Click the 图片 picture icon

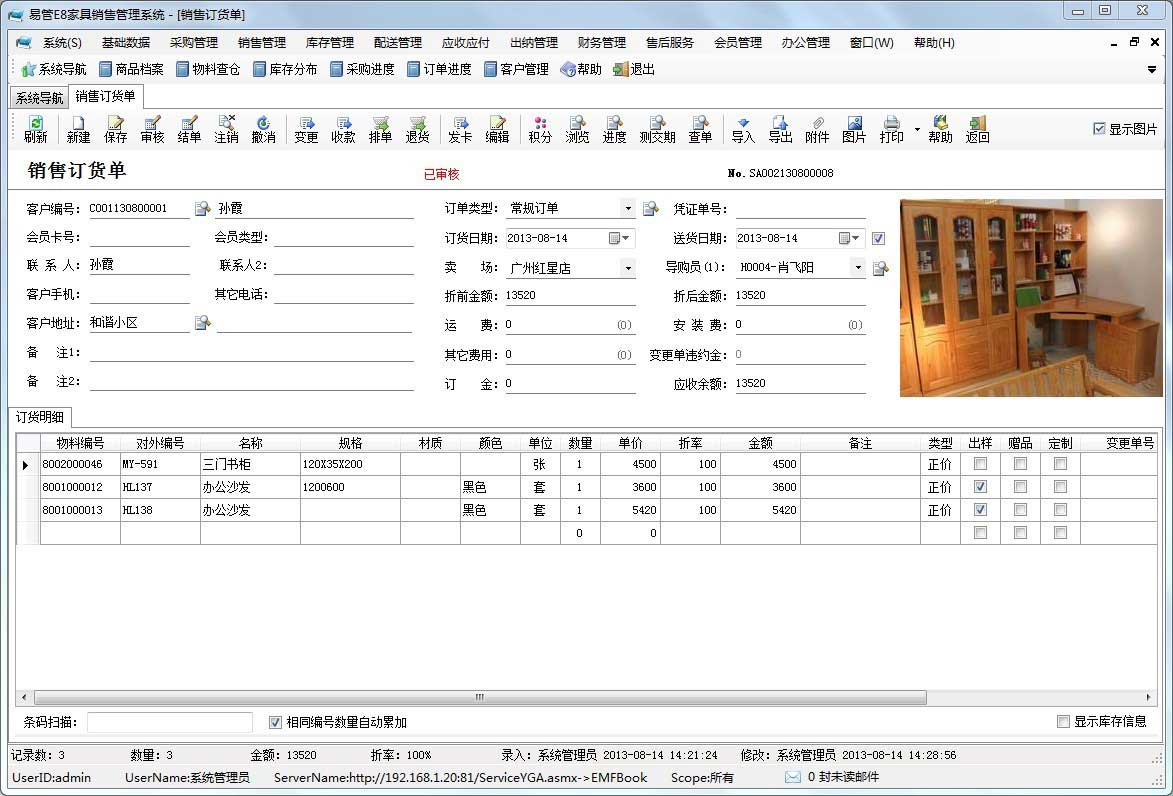pos(854,129)
